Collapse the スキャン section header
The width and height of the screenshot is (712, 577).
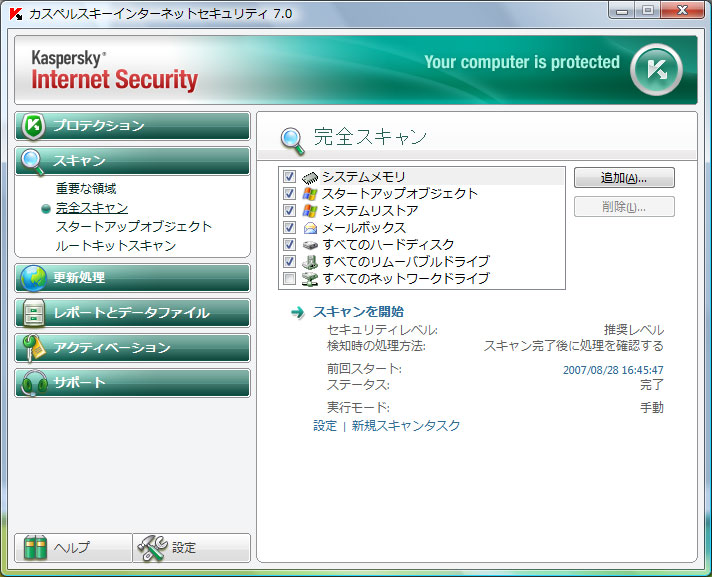tap(133, 161)
